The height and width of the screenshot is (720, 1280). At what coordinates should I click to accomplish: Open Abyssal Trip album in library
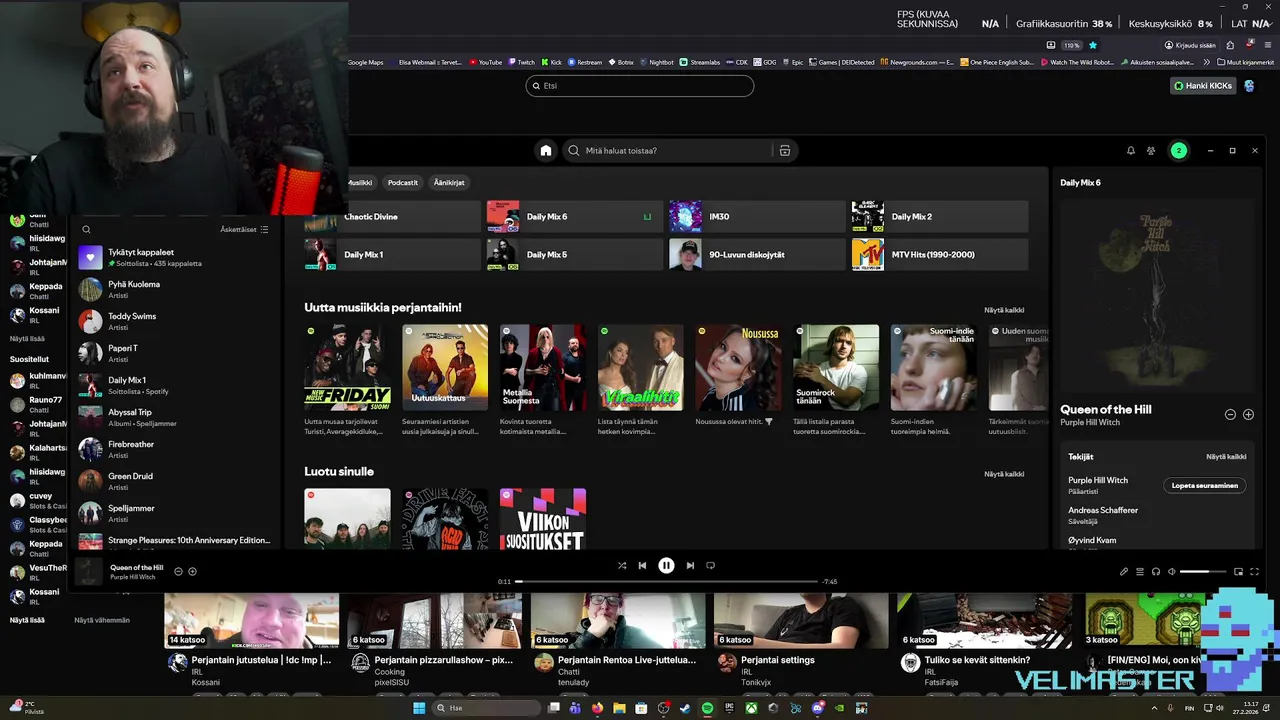[175, 418]
